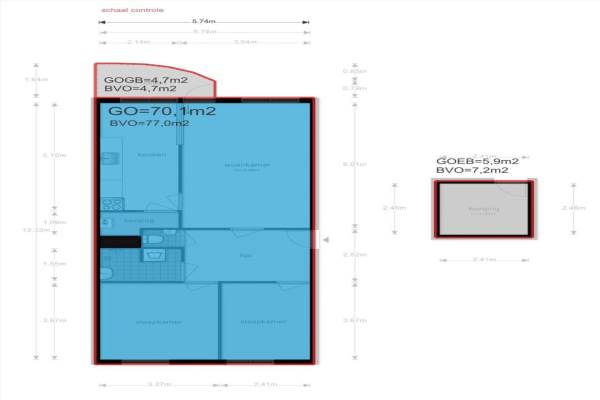Click the entrance arrow on the right wall

coord(319,240)
